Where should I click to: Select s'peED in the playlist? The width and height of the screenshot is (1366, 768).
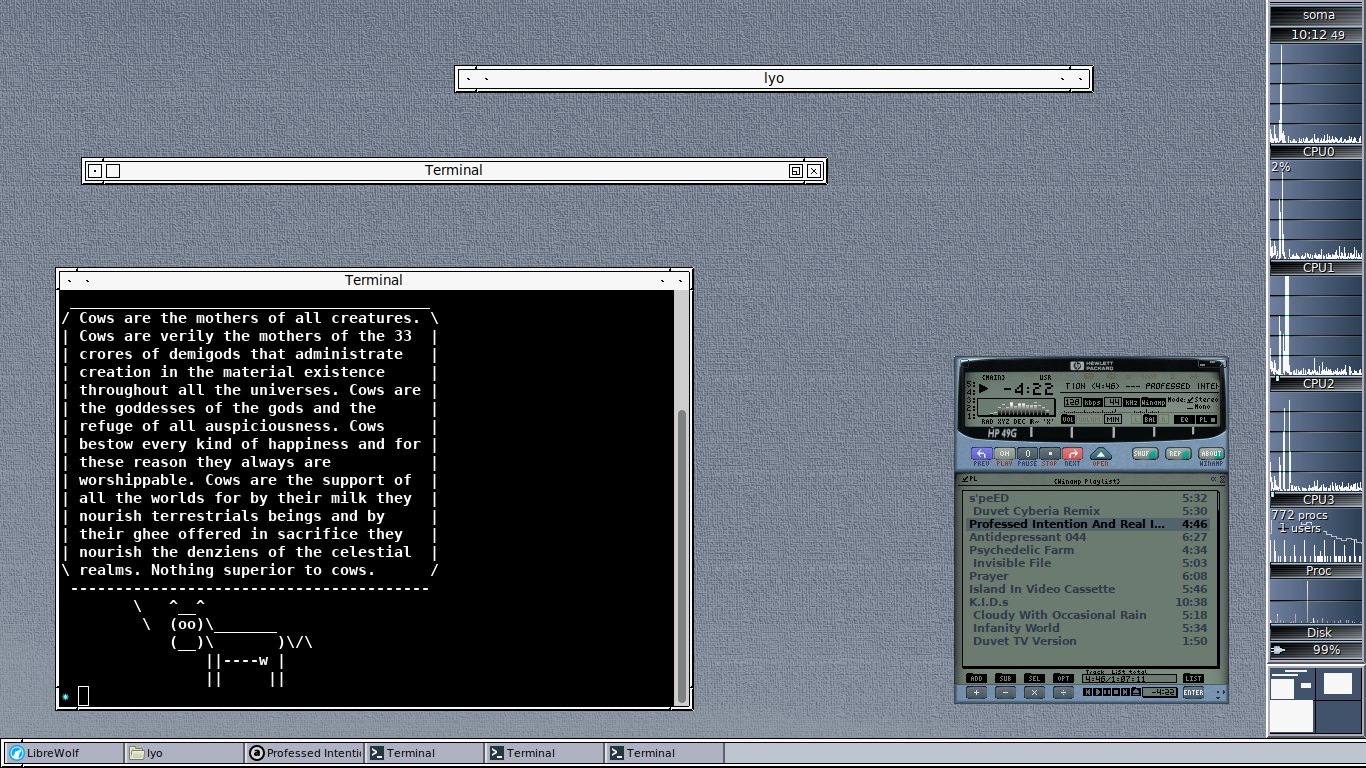(1088, 498)
